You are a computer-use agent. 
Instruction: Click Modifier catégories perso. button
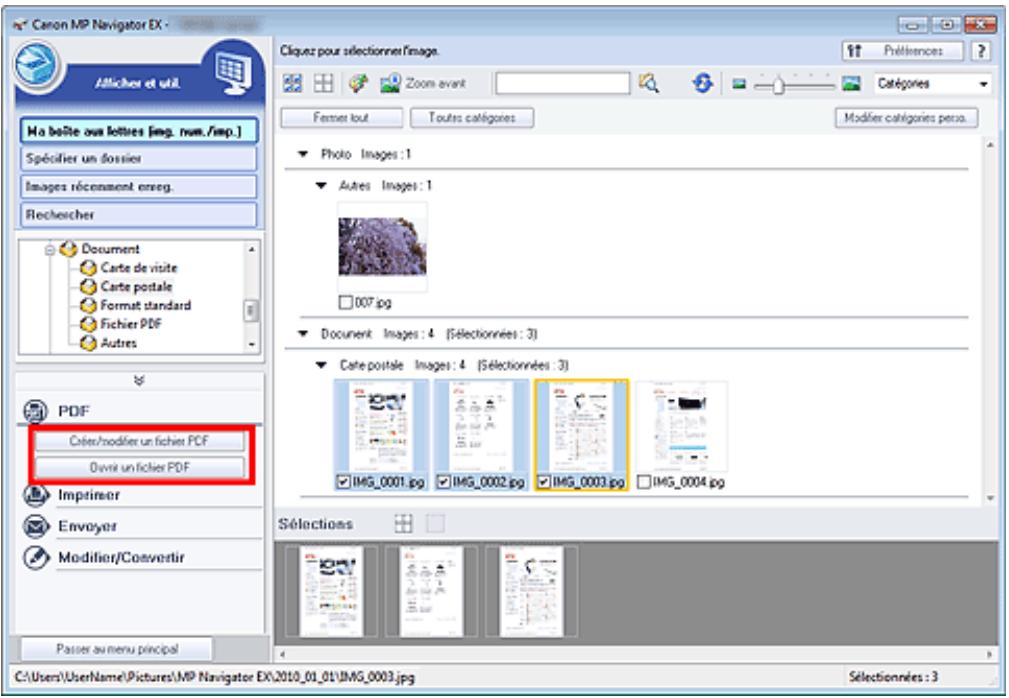point(905,118)
